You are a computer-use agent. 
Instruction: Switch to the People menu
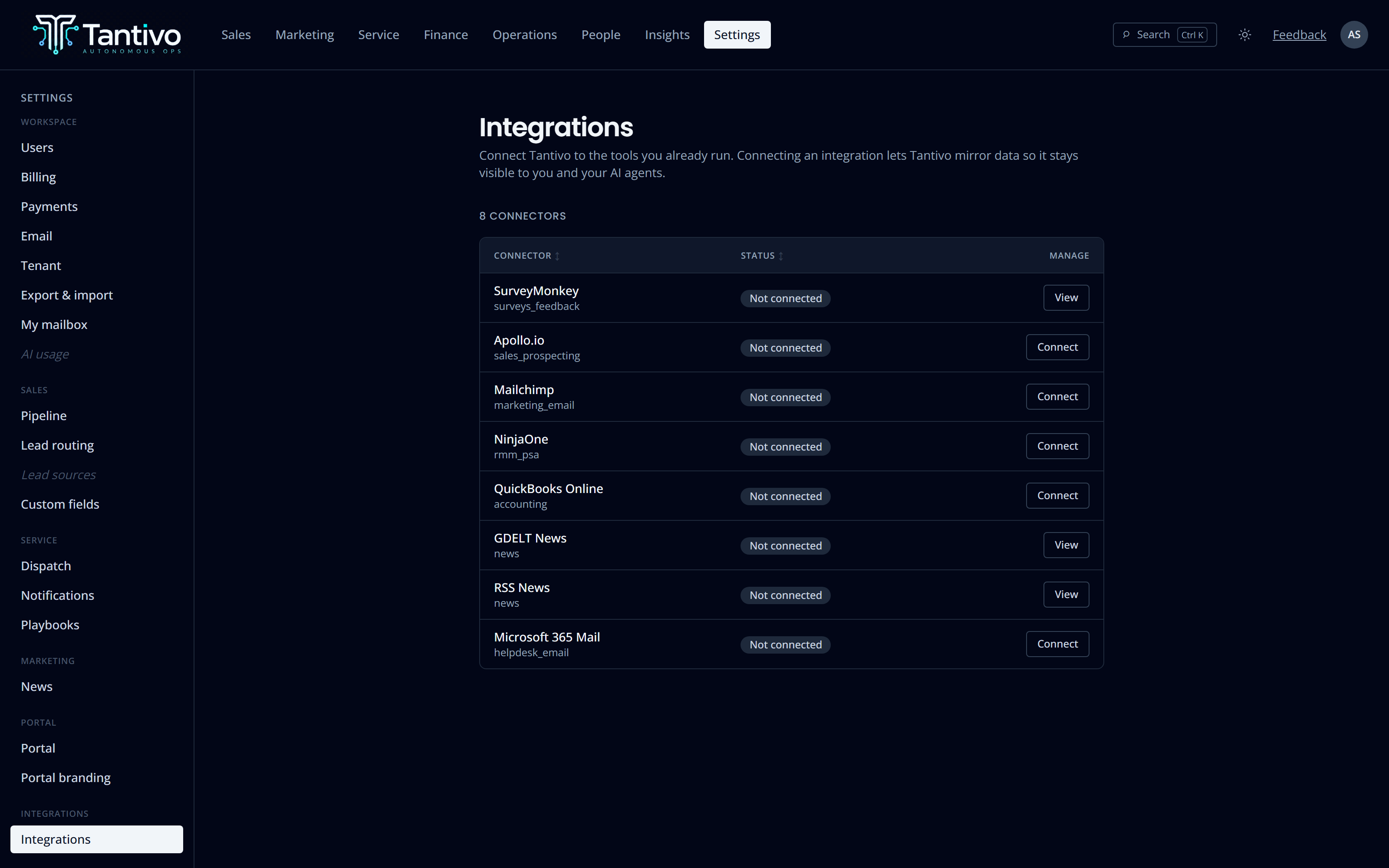pos(600,34)
